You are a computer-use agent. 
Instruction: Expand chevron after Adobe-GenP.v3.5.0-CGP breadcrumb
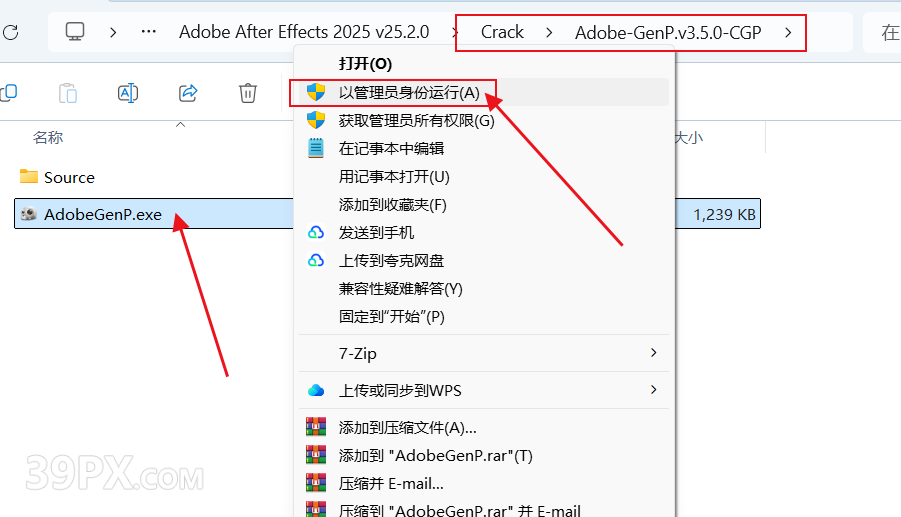pyautogui.click(x=788, y=33)
